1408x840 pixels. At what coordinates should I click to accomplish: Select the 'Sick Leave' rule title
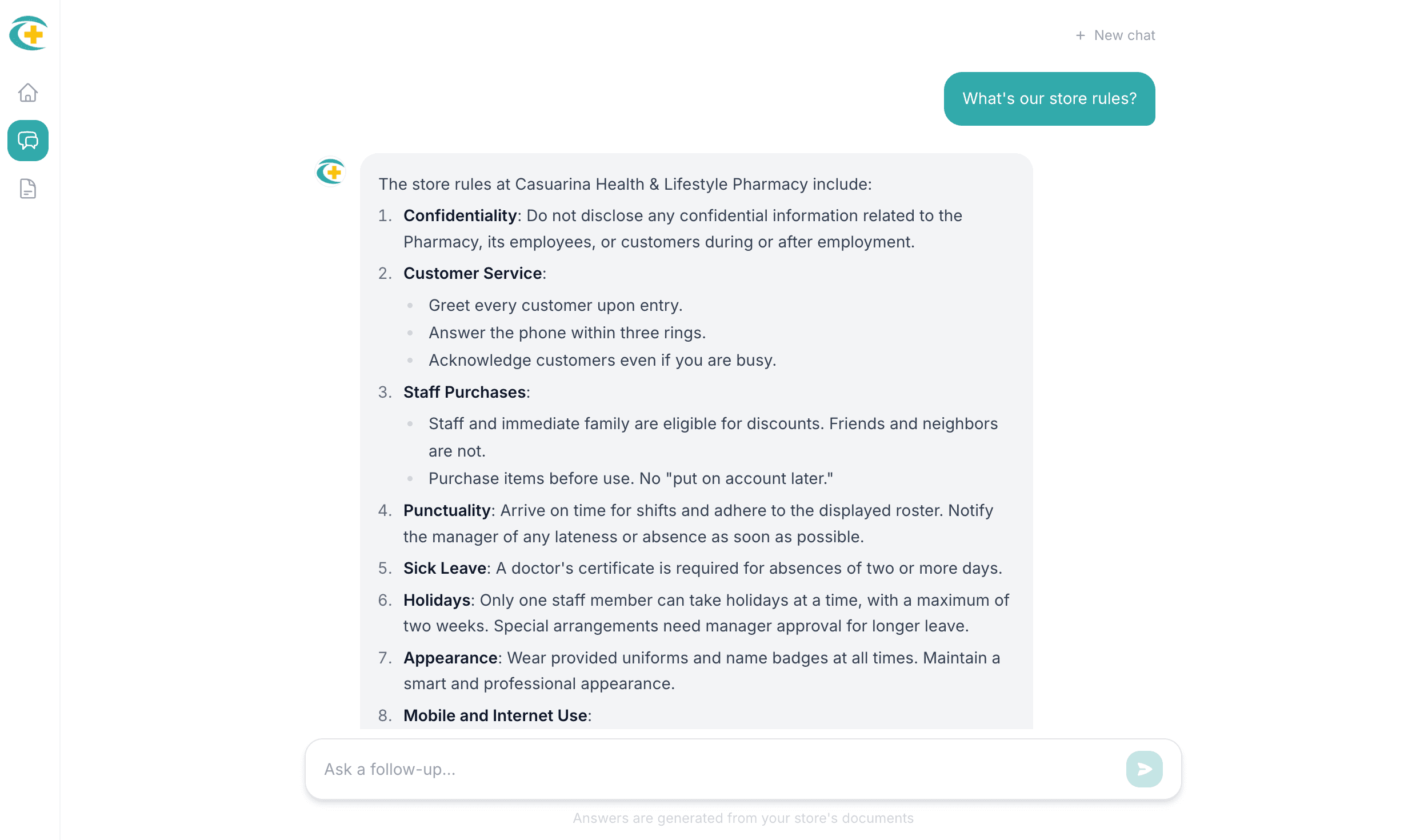click(x=445, y=568)
